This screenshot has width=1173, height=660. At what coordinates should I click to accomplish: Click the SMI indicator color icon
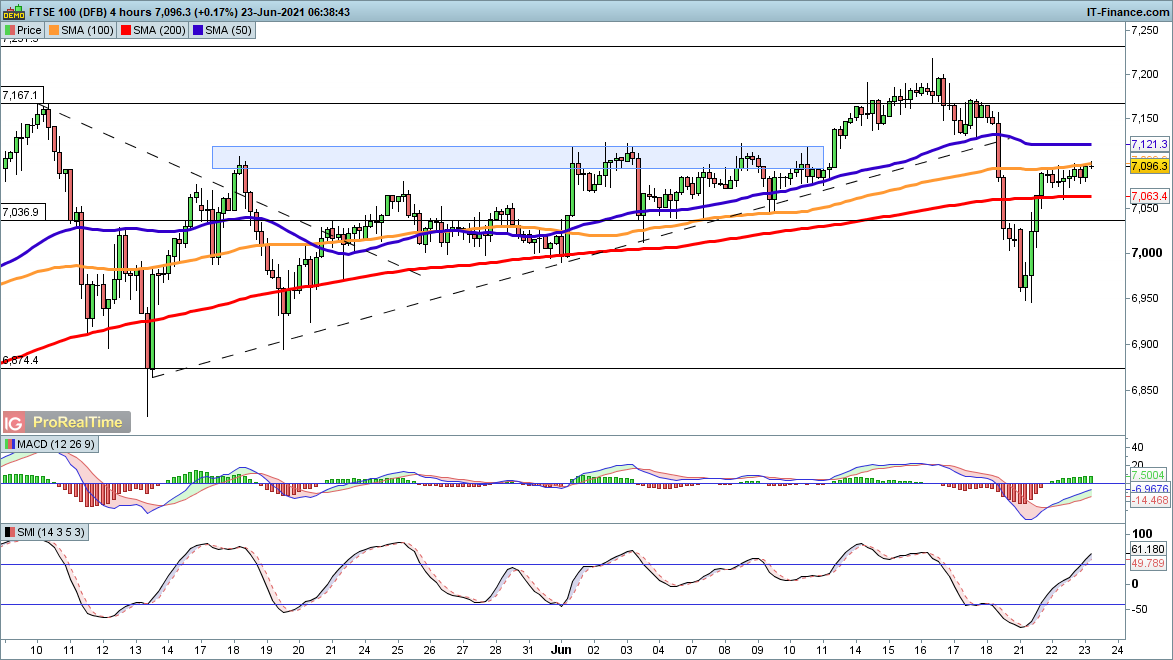click(x=10, y=532)
